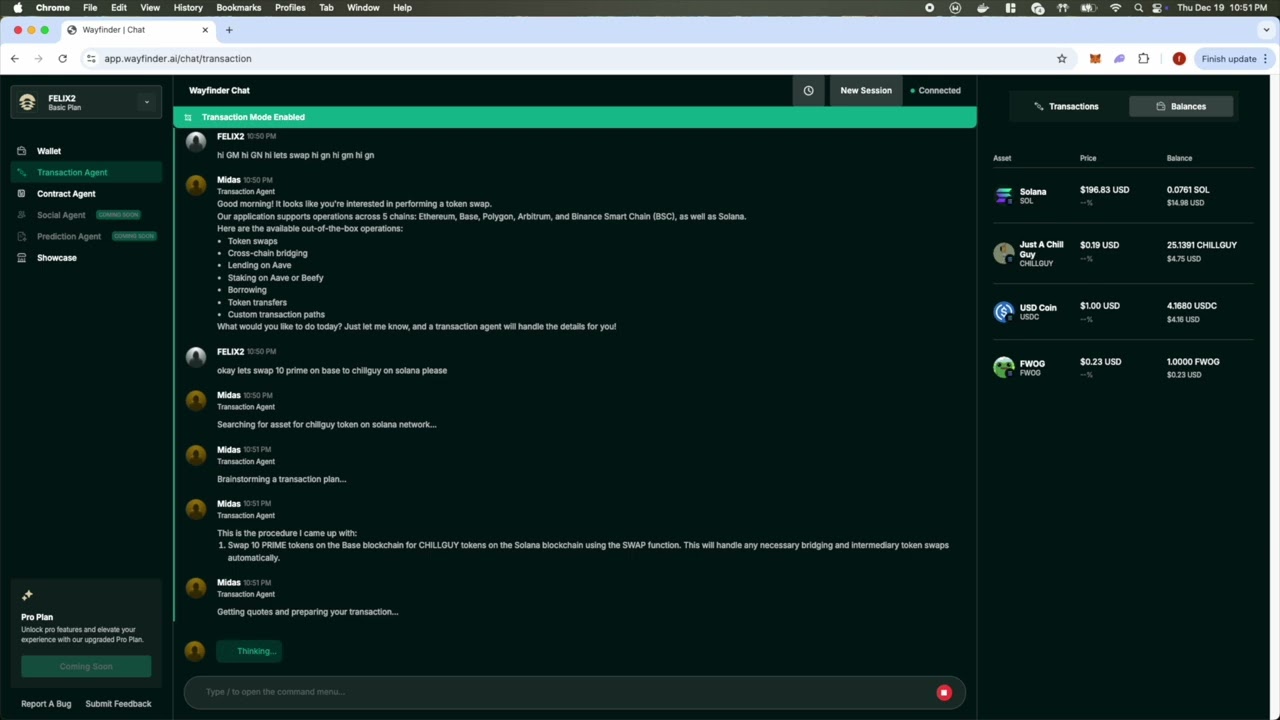Click Coming Soon Pro Plan button
Screen dimensions: 1280x720
pyautogui.click(x=86, y=666)
